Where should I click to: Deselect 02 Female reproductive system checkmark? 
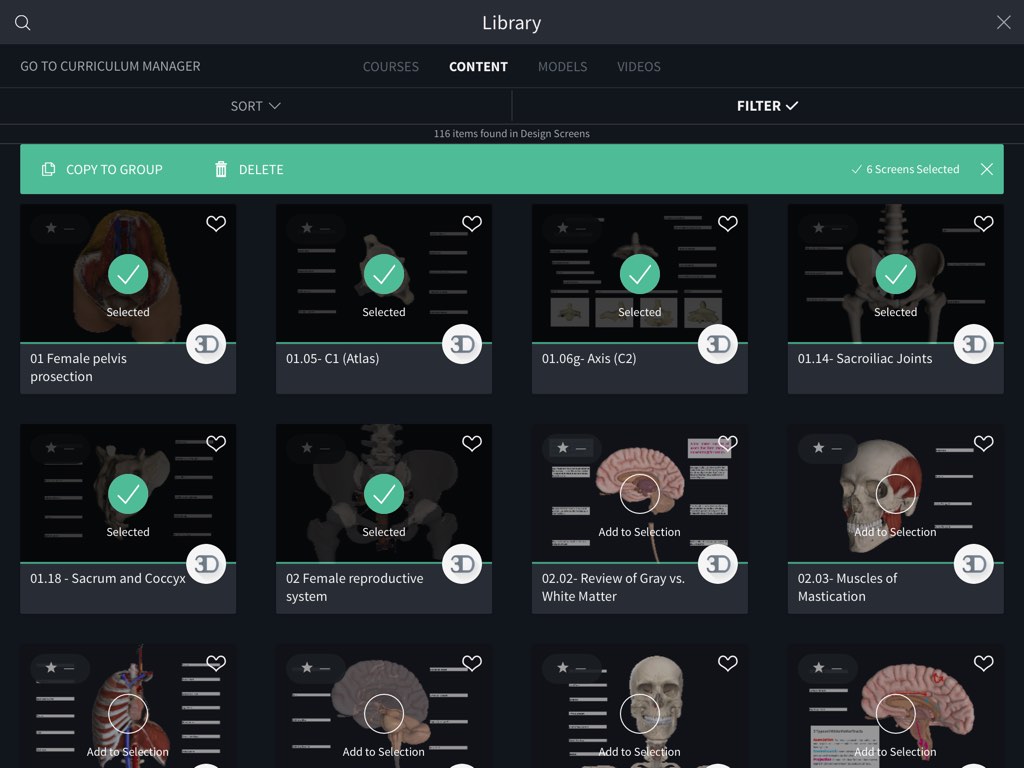coord(384,494)
